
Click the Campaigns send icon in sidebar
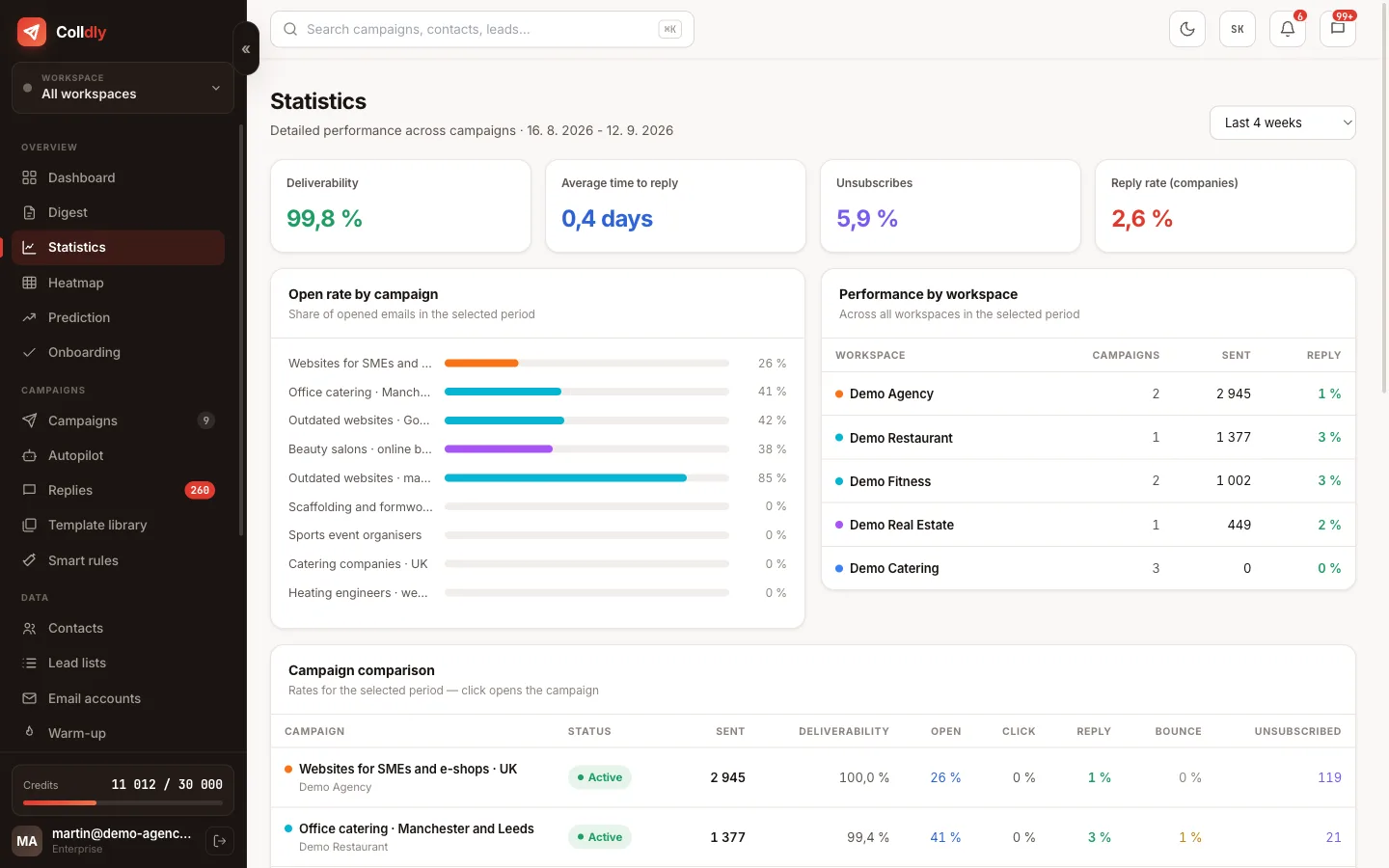point(30,420)
